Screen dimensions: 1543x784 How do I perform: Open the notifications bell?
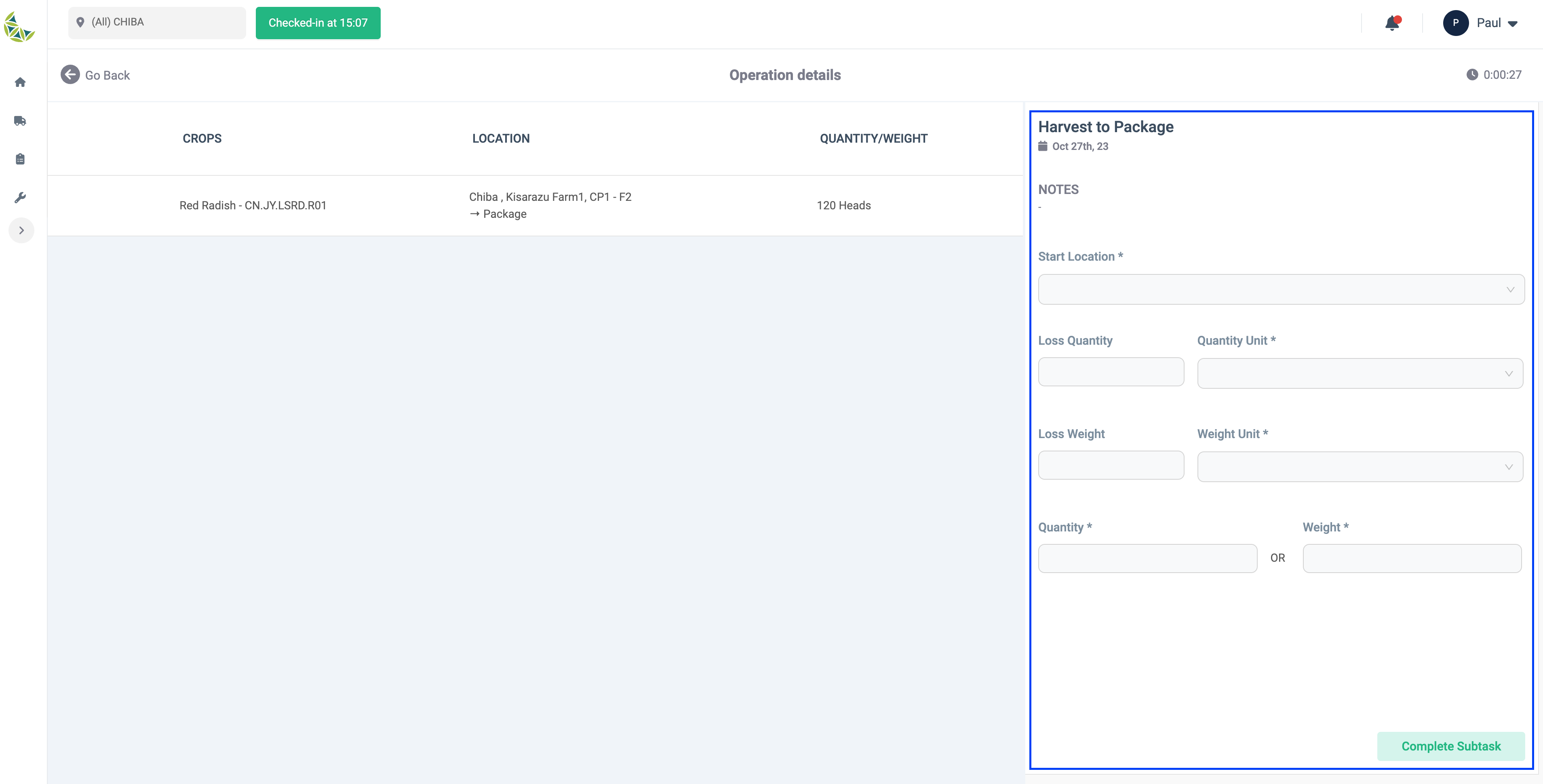point(1392,23)
